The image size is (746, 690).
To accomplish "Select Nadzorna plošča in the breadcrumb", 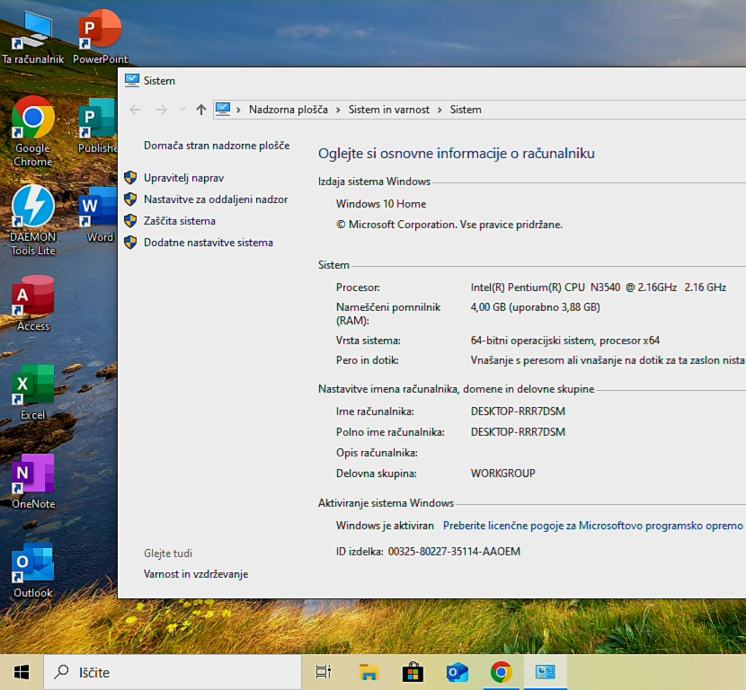I will coord(288,109).
